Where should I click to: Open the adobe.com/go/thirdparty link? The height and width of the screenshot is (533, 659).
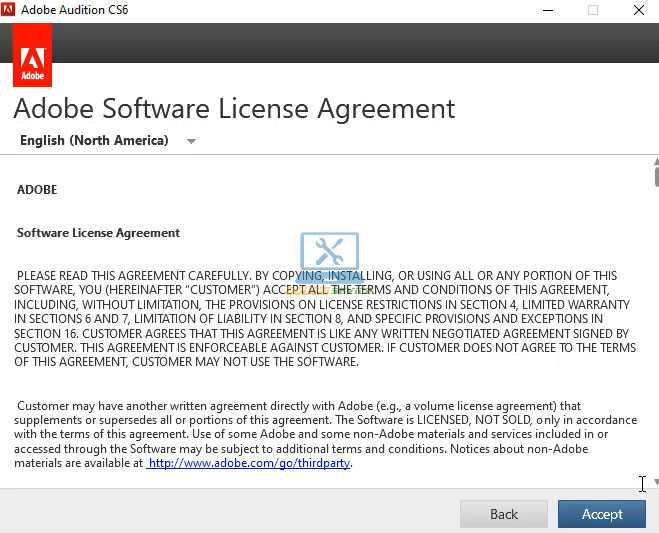pos(249,464)
